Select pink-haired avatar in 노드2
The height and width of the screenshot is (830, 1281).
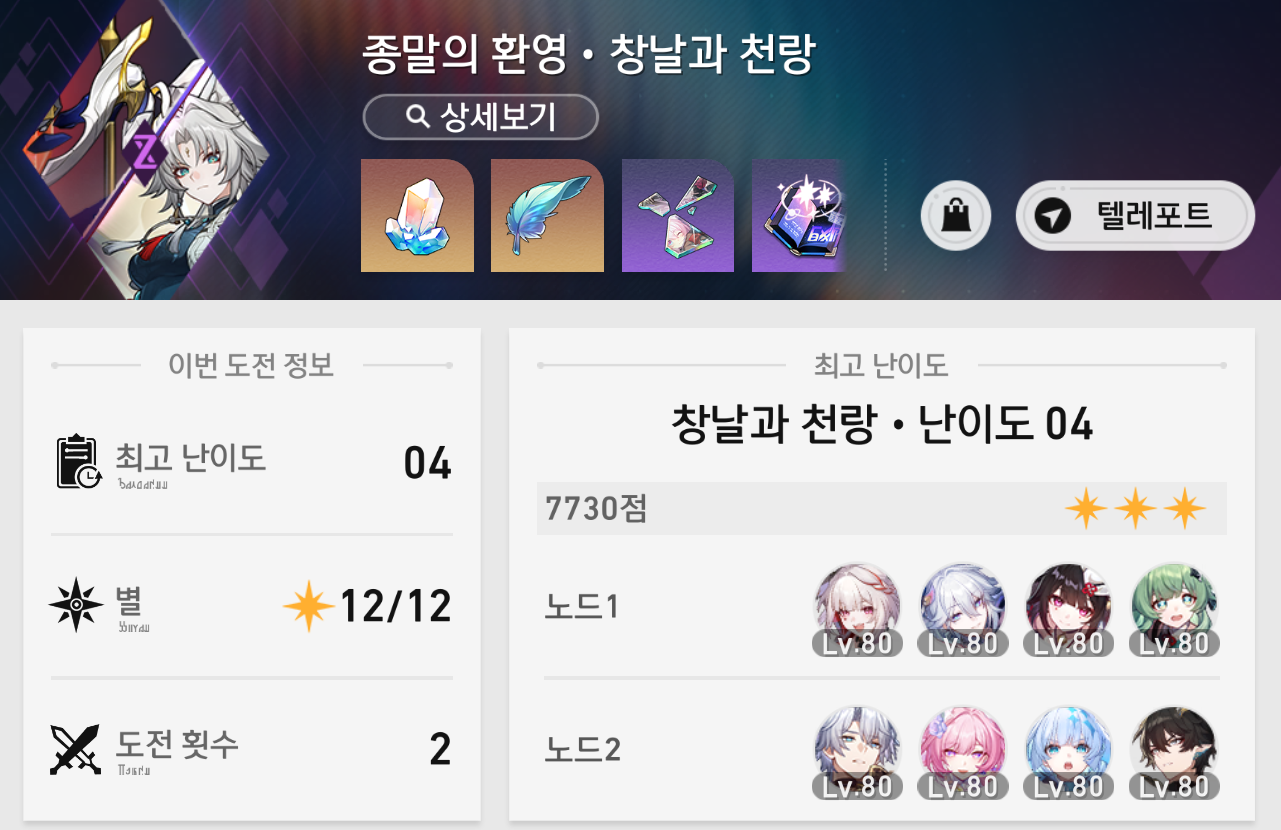963,752
